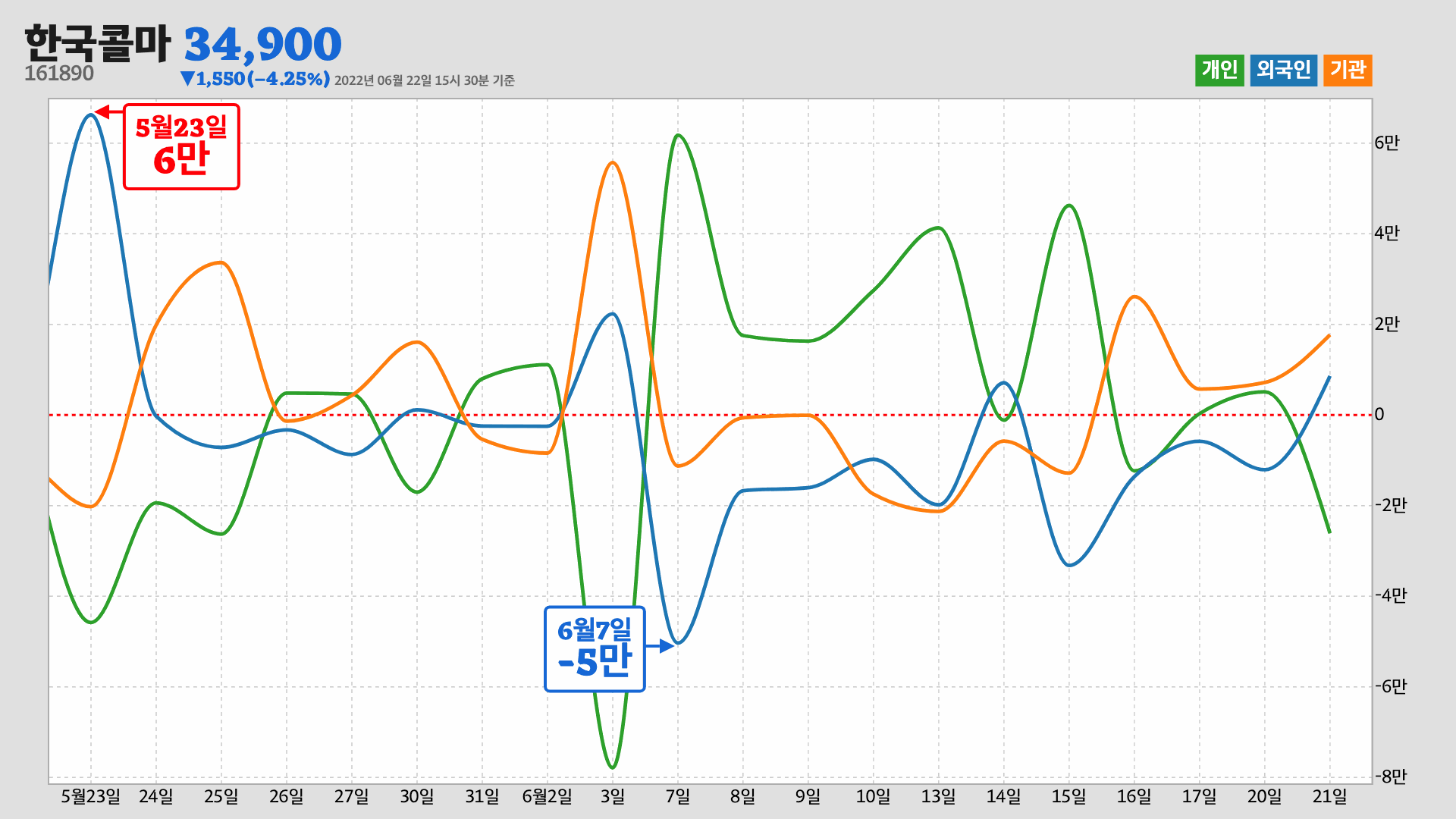Click the x-axis label 7일

tap(678, 796)
